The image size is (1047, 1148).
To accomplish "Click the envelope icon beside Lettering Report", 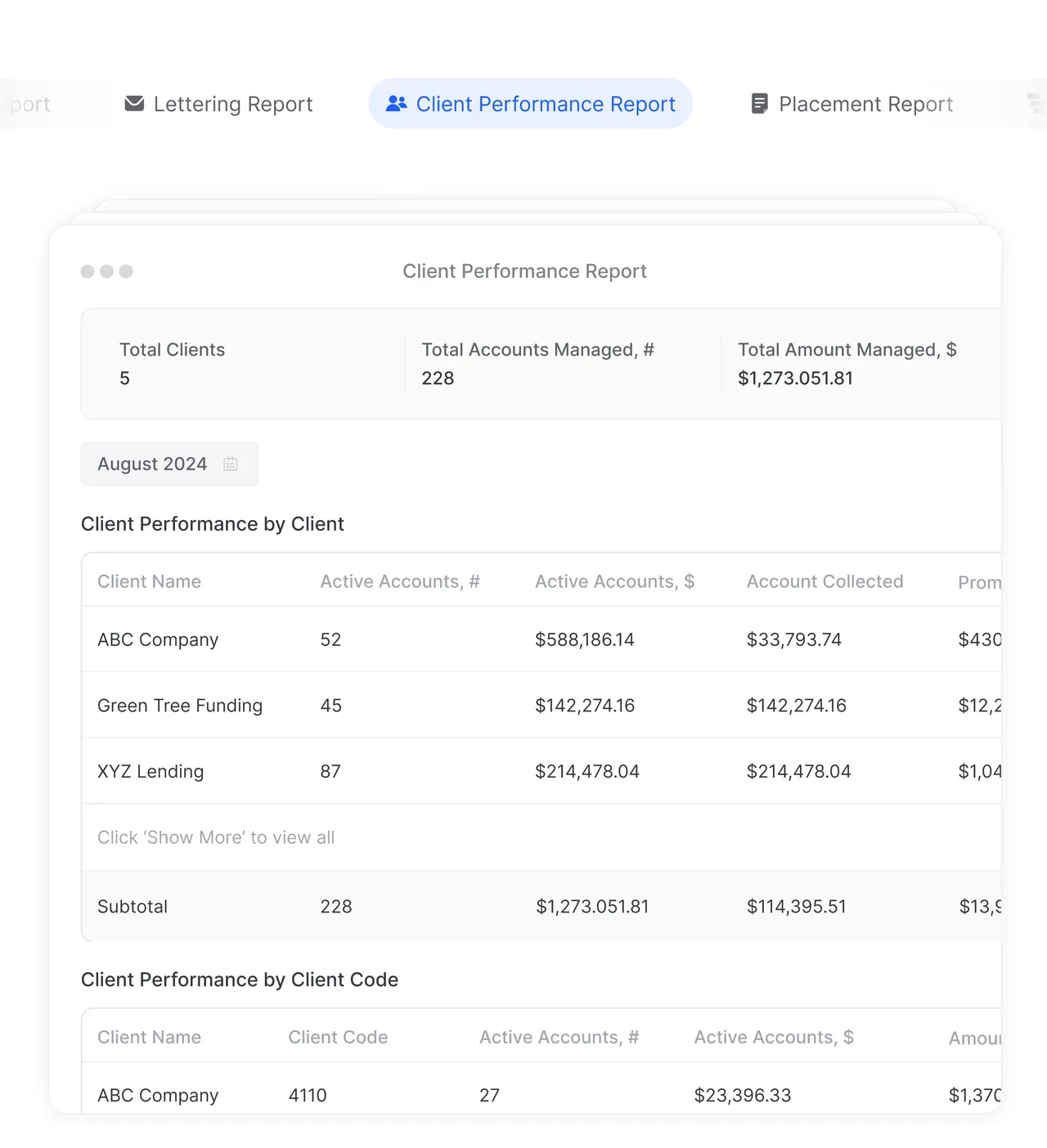I will (134, 104).
